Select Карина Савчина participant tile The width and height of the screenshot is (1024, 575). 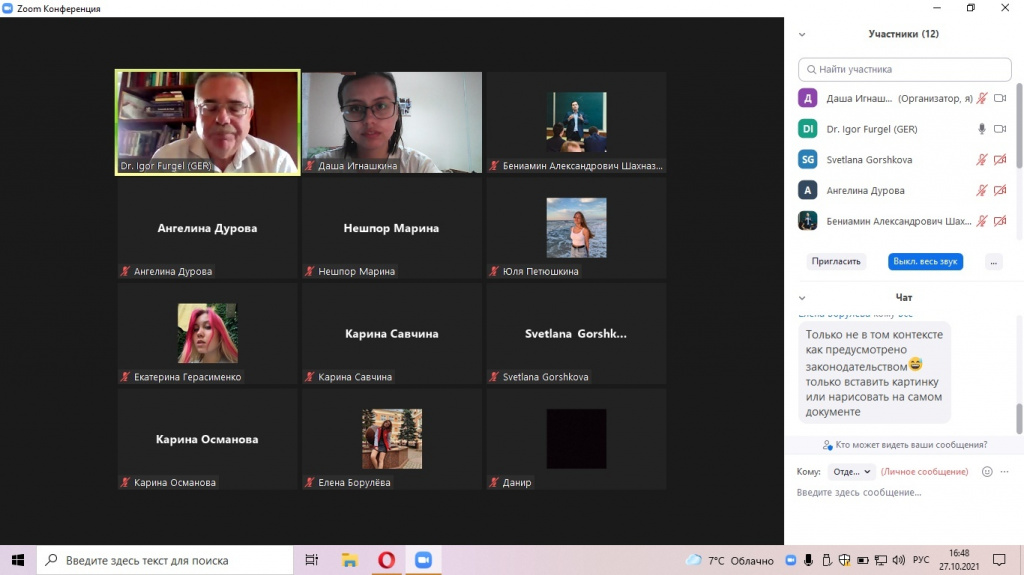click(x=392, y=333)
